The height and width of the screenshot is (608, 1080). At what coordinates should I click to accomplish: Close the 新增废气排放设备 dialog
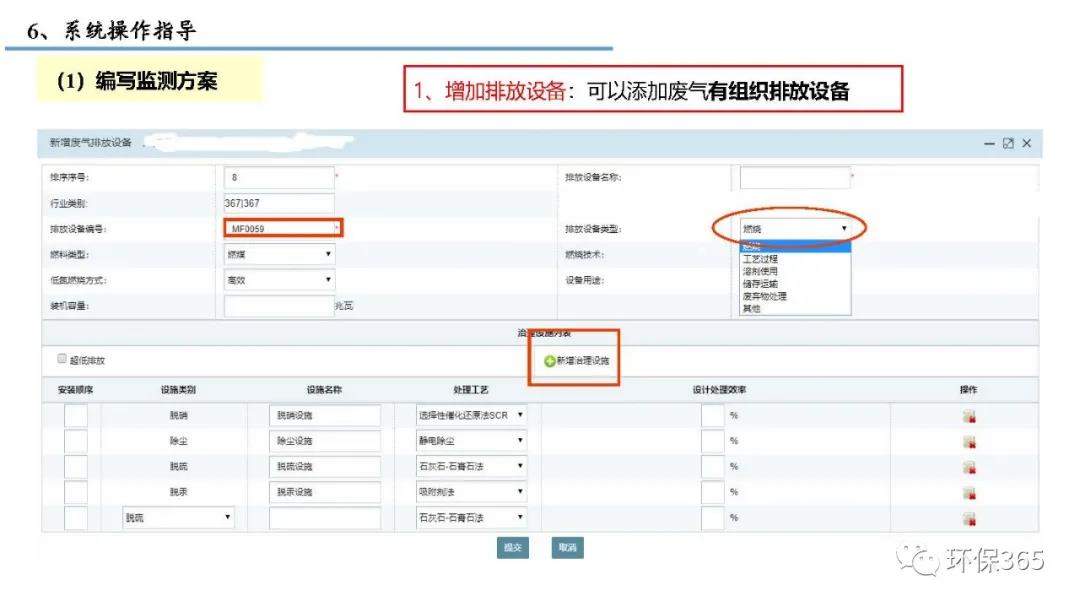[x=1026, y=144]
